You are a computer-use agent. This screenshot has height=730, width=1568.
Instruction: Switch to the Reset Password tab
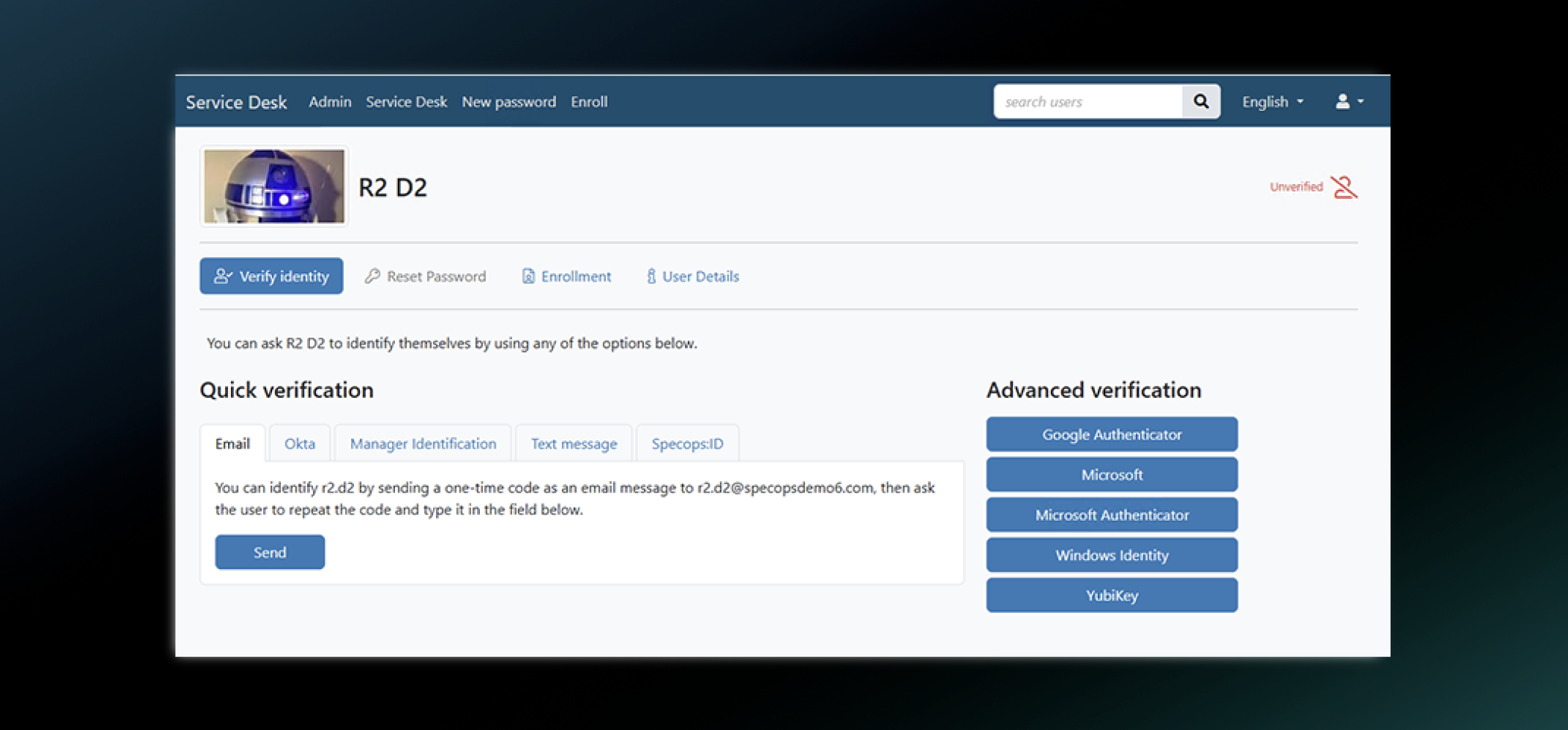click(426, 276)
